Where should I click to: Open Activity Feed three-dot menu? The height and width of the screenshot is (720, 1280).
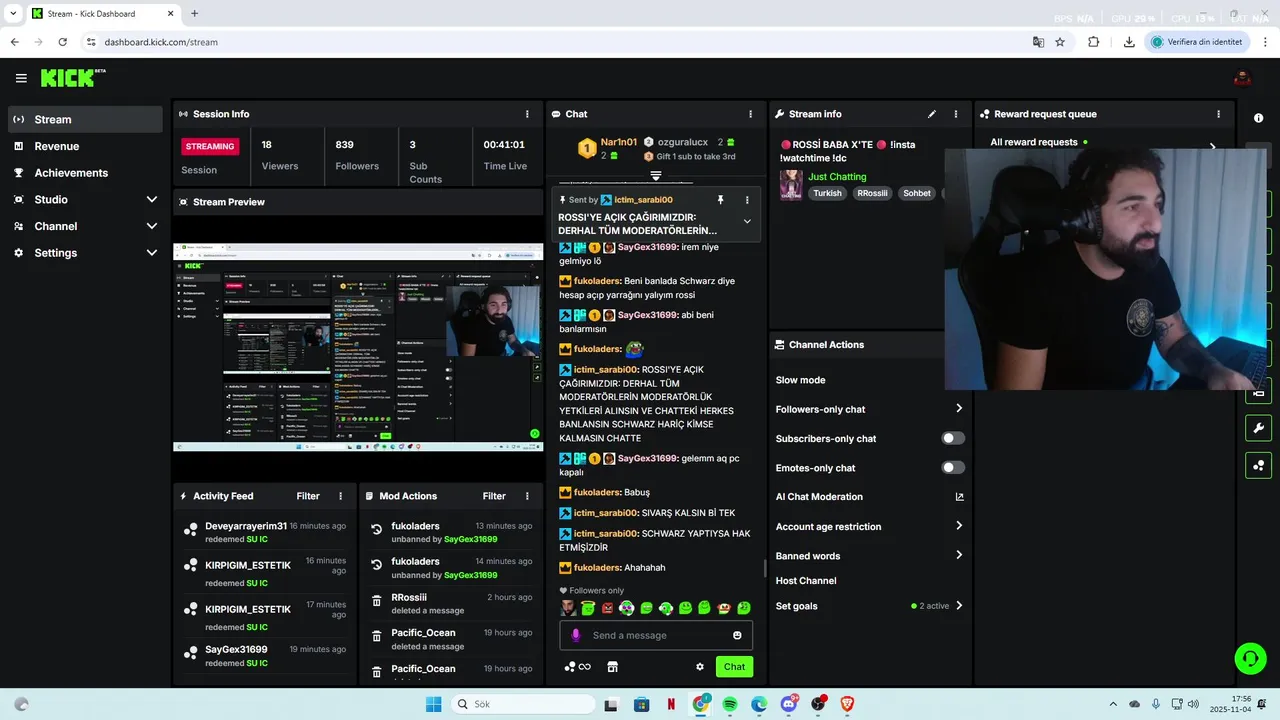click(340, 496)
